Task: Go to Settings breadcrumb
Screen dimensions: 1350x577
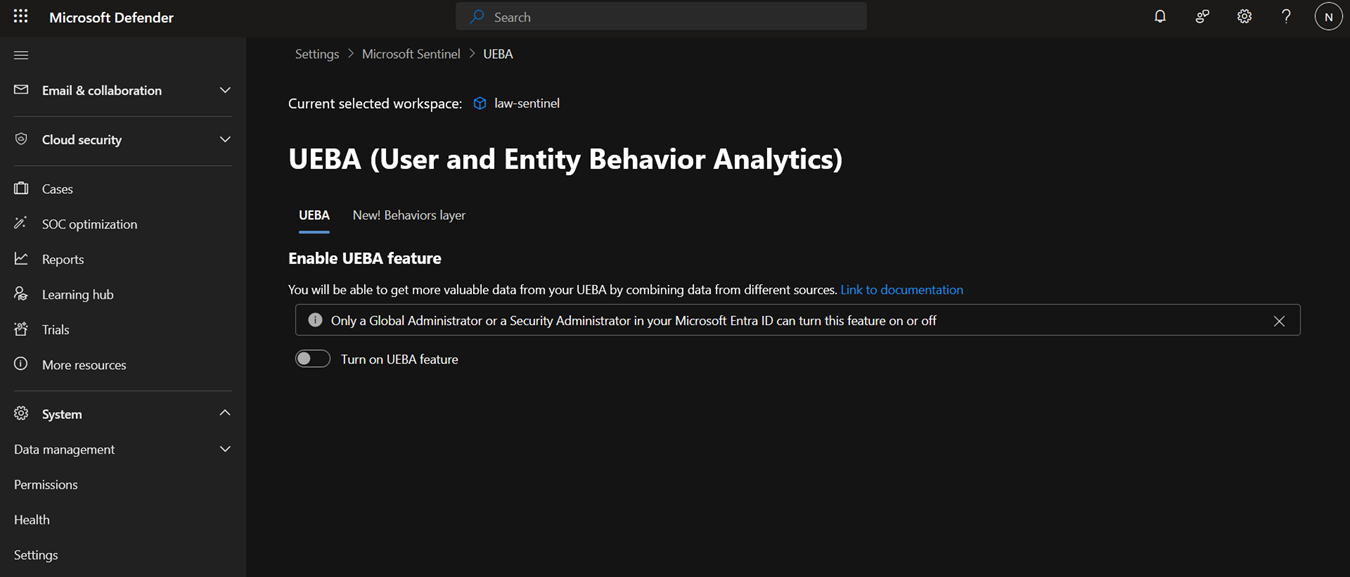Action: coord(317,54)
